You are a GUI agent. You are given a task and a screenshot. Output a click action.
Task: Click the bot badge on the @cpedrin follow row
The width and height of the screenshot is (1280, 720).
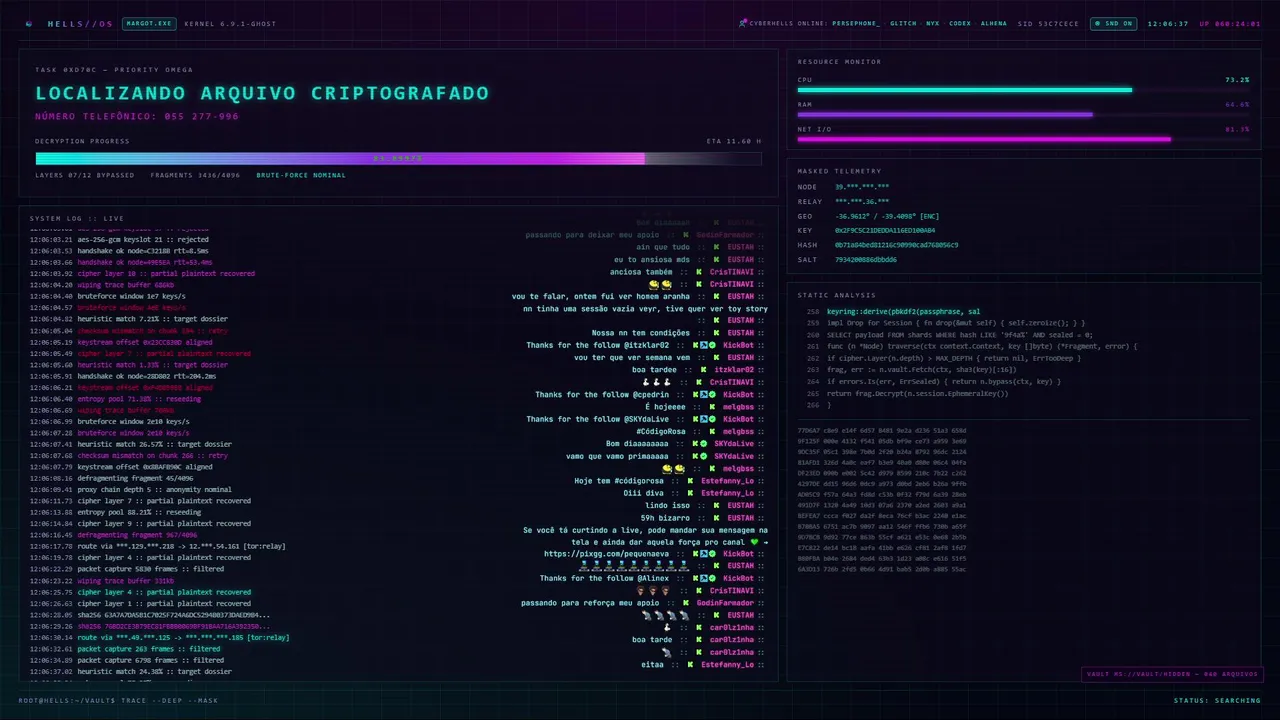(703, 395)
